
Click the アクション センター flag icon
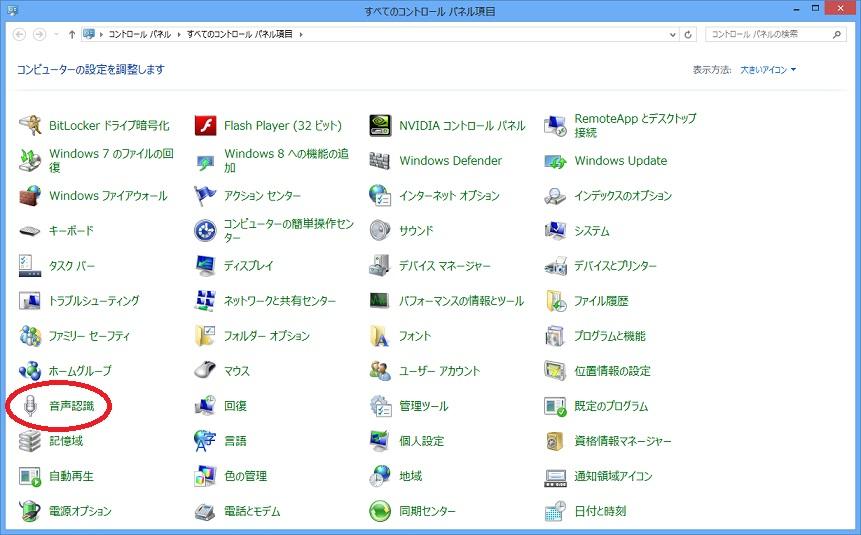[205, 196]
